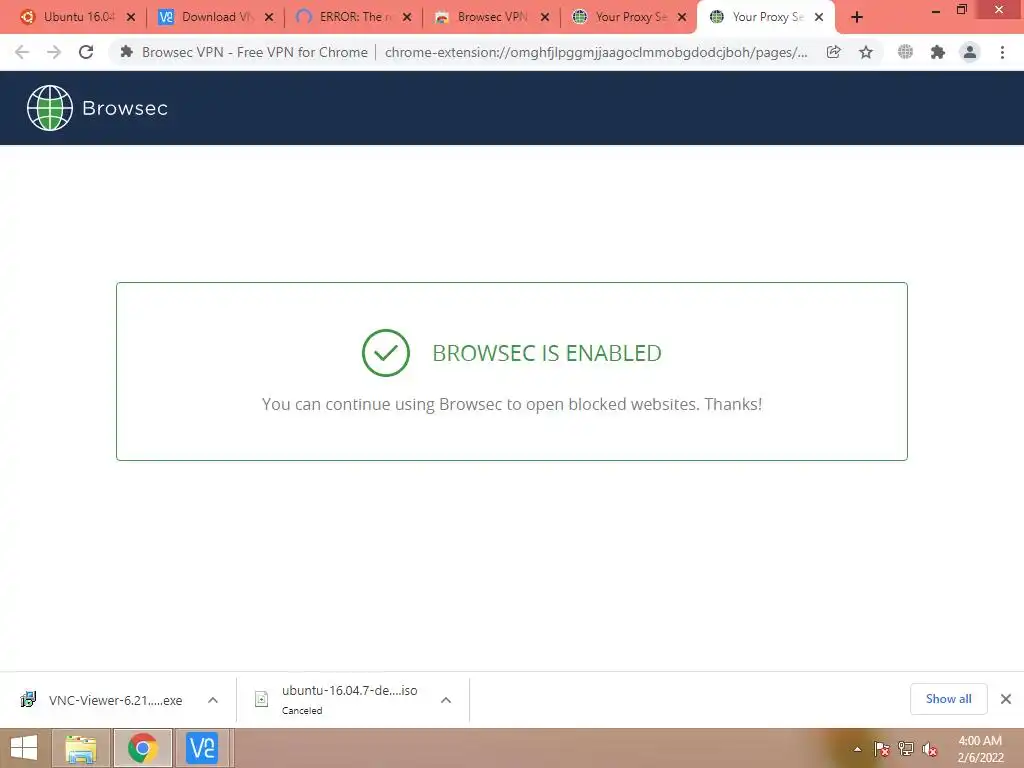Click the chrome-extension URL in address bar
1024x768 pixels.
tap(596, 52)
